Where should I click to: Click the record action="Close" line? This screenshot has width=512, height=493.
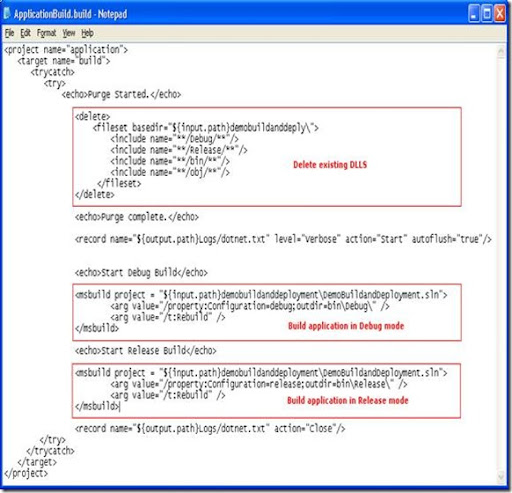210,428
